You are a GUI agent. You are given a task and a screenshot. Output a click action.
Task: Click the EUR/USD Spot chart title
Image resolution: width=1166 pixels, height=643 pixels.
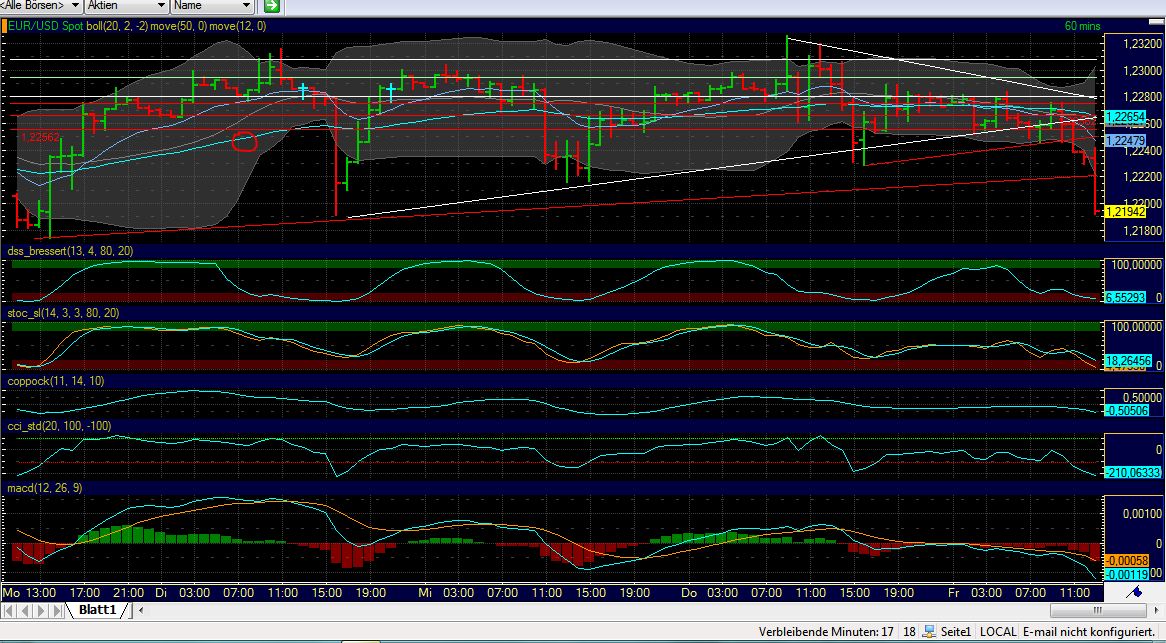coord(46,26)
